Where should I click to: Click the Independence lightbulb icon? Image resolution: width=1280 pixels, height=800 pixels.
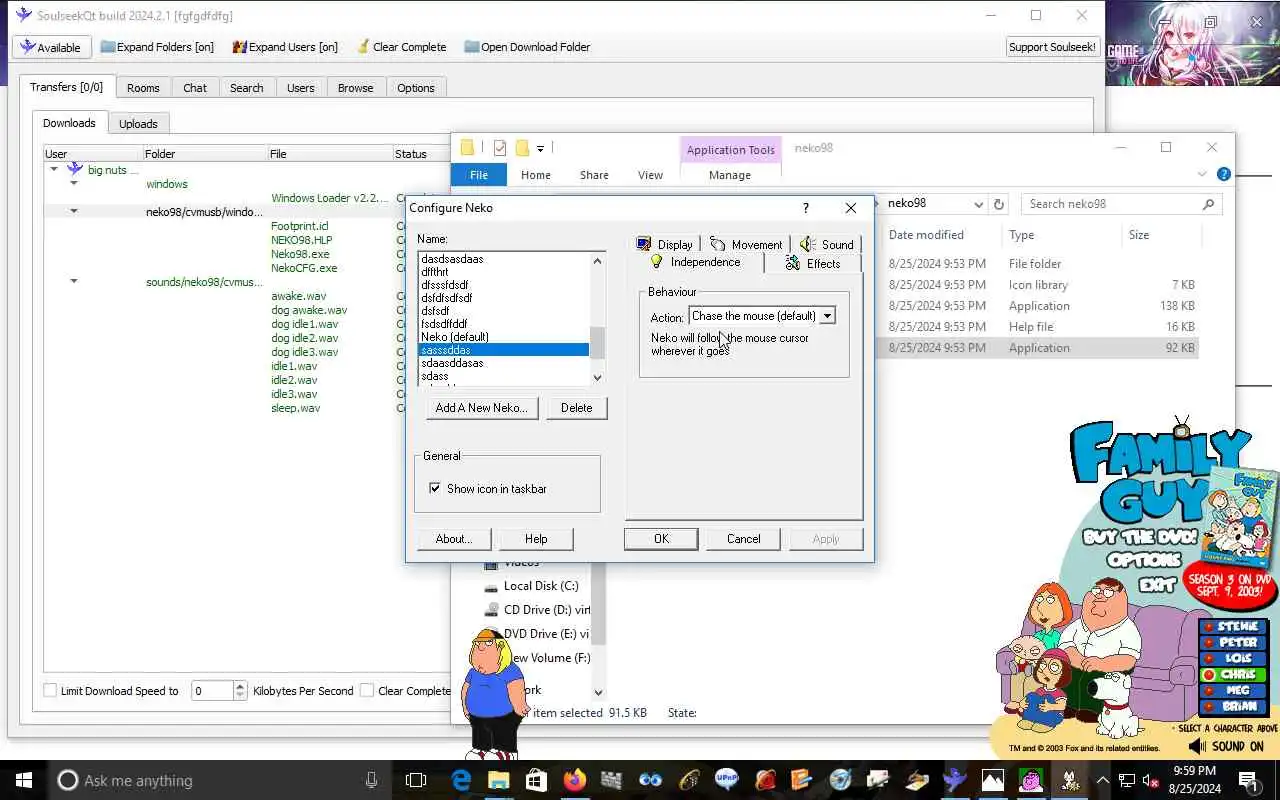[656, 262]
